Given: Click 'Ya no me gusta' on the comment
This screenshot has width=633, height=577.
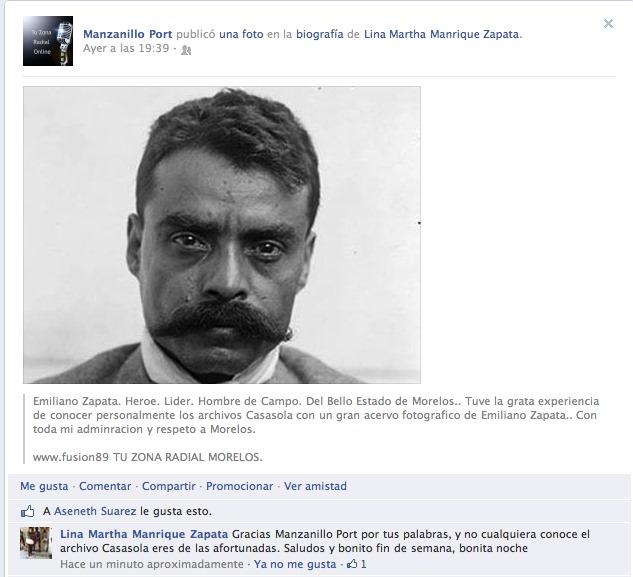Looking at the screenshot, I should 295,564.
